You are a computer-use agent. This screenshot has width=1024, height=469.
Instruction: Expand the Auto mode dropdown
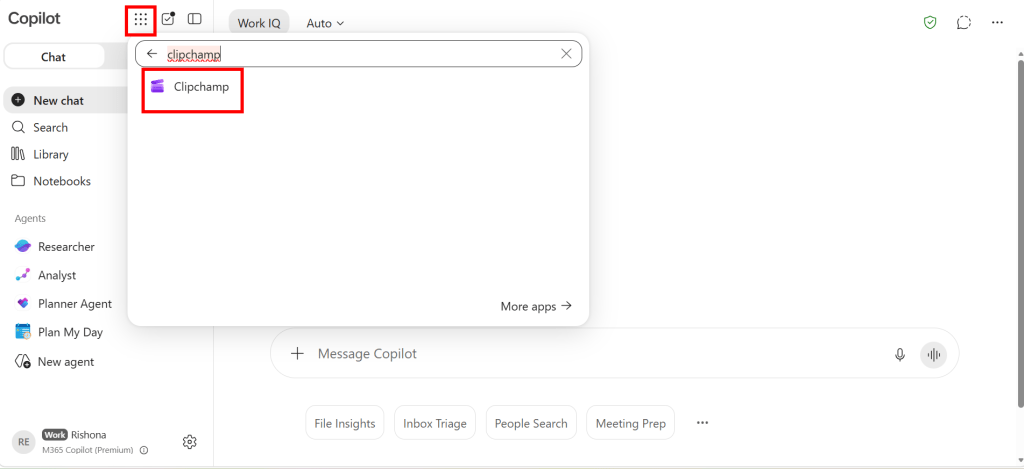pyautogui.click(x=325, y=23)
